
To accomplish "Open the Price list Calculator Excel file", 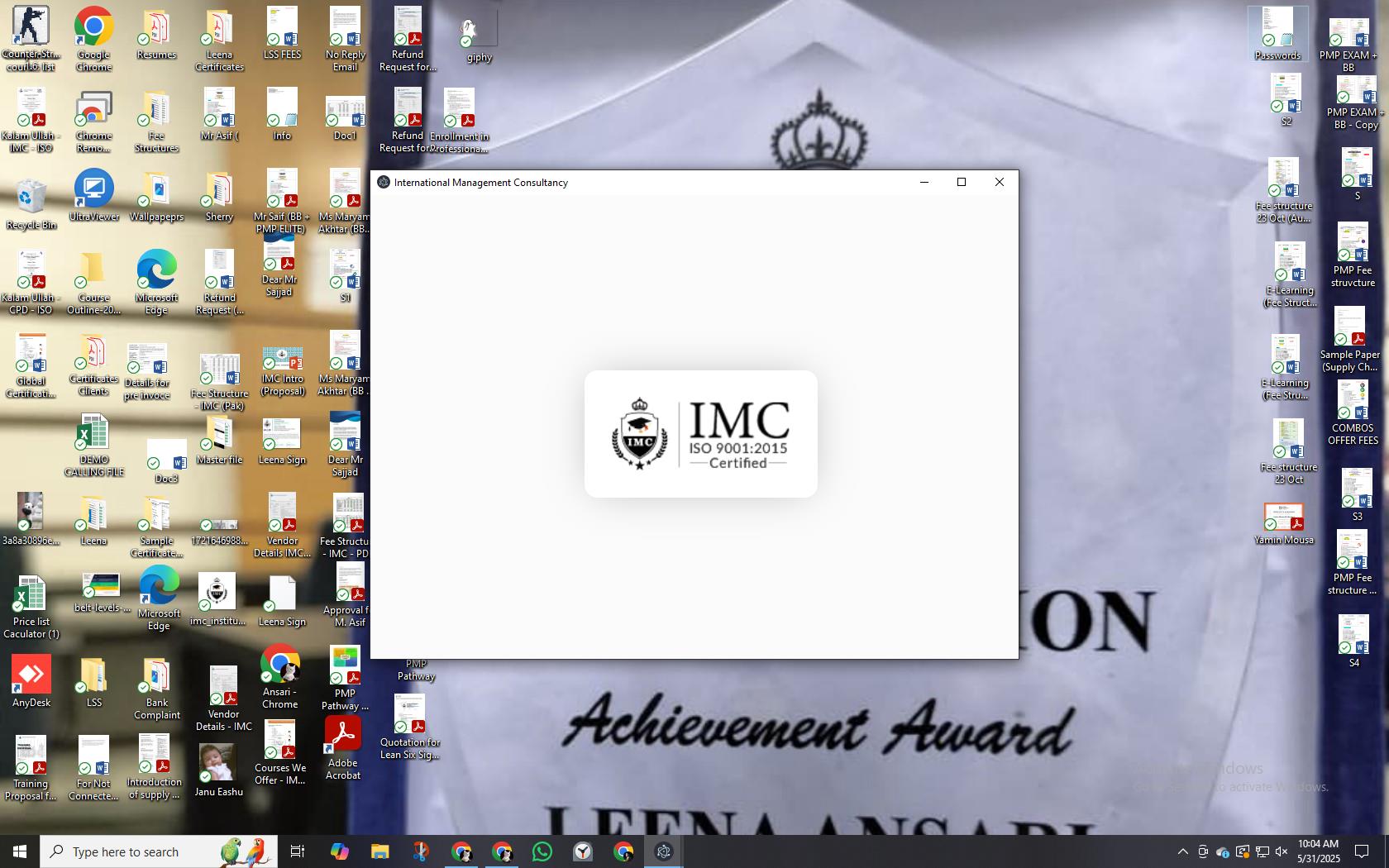I will pos(31,607).
